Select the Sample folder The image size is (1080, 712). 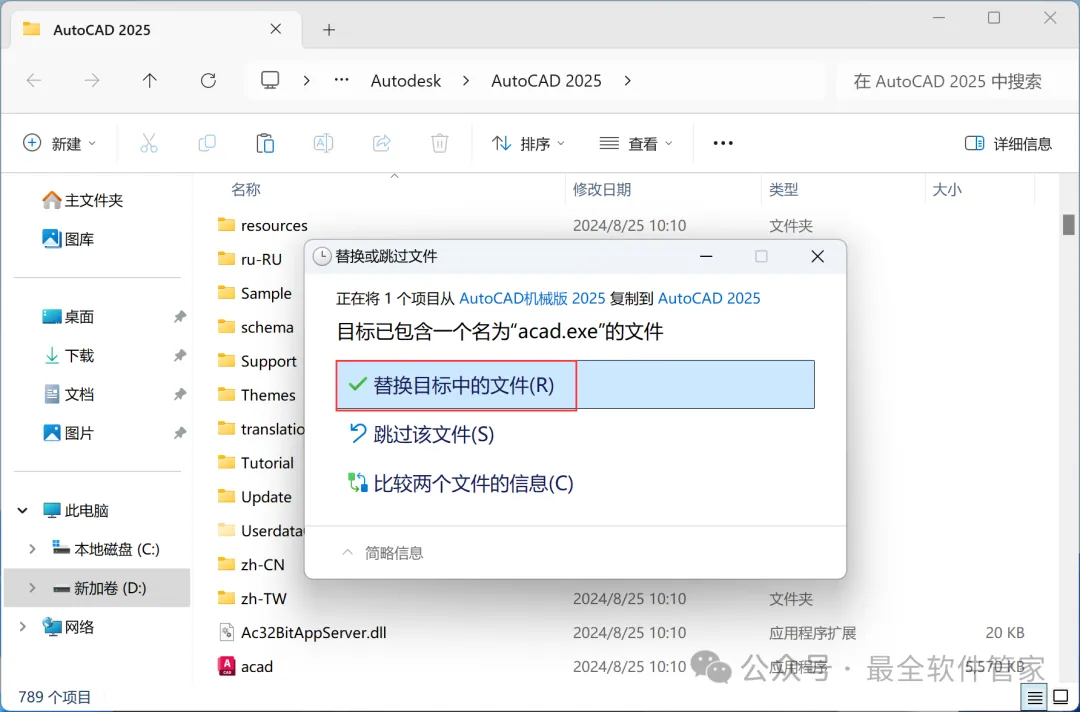(x=254, y=293)
